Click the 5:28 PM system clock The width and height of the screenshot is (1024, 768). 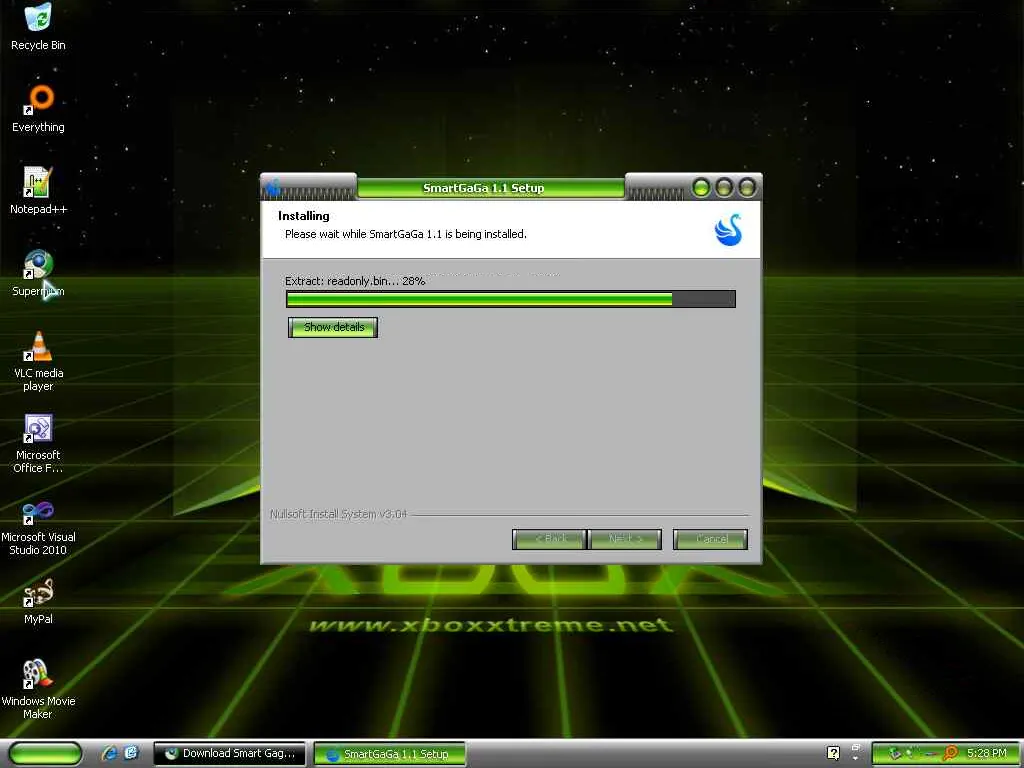[x=986, y=753]
